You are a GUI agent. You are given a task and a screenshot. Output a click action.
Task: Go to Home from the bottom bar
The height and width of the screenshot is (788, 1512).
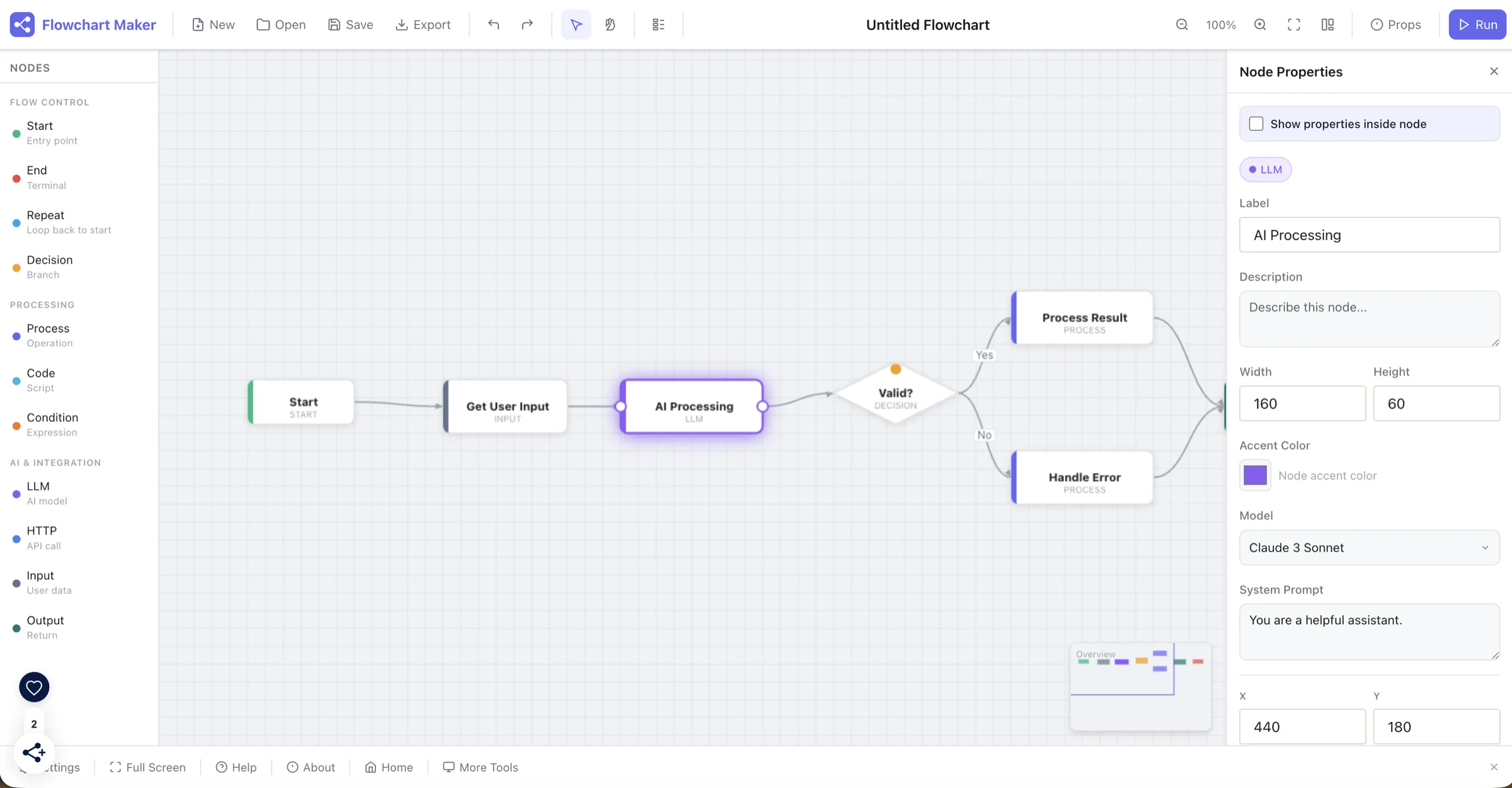(x=389, y=767)
